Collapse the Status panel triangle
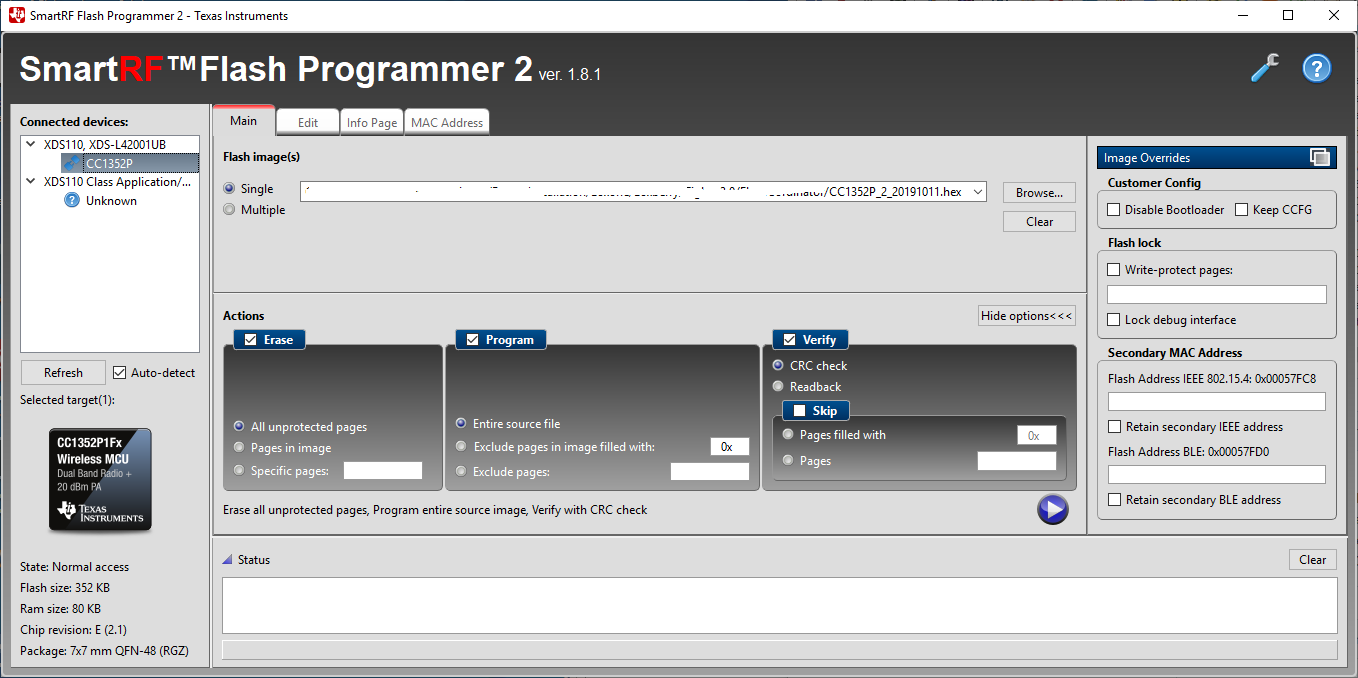 [x=227, y=560]
